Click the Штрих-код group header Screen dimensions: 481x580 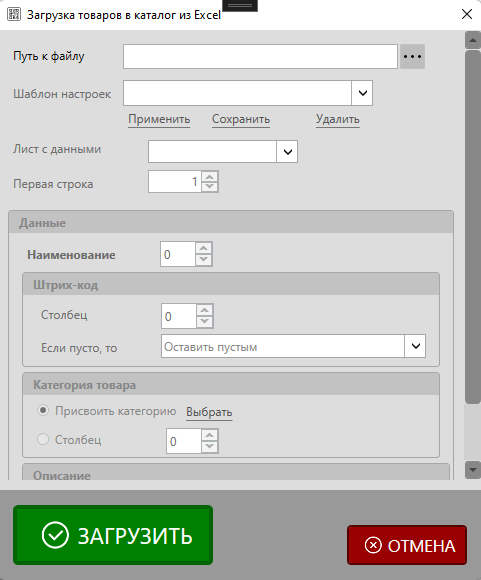(231, 284)
